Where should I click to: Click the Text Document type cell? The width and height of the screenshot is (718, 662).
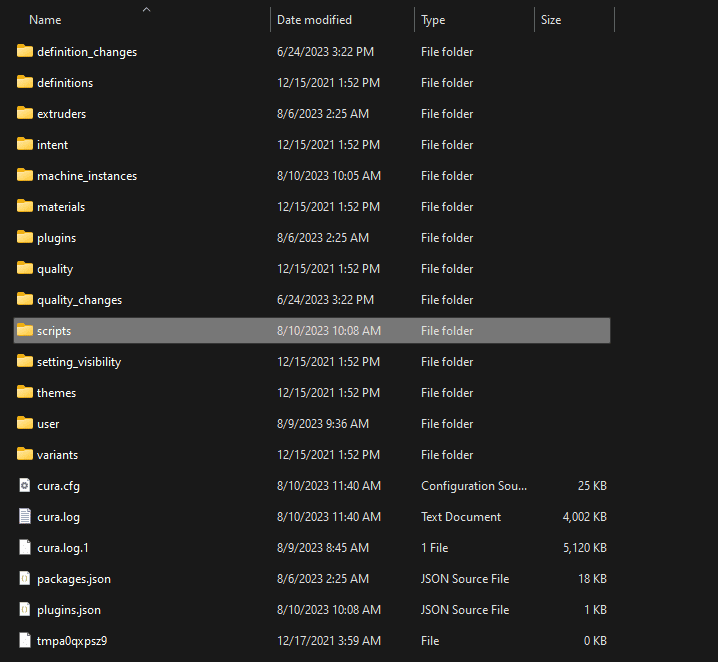(x=461, y=517)
